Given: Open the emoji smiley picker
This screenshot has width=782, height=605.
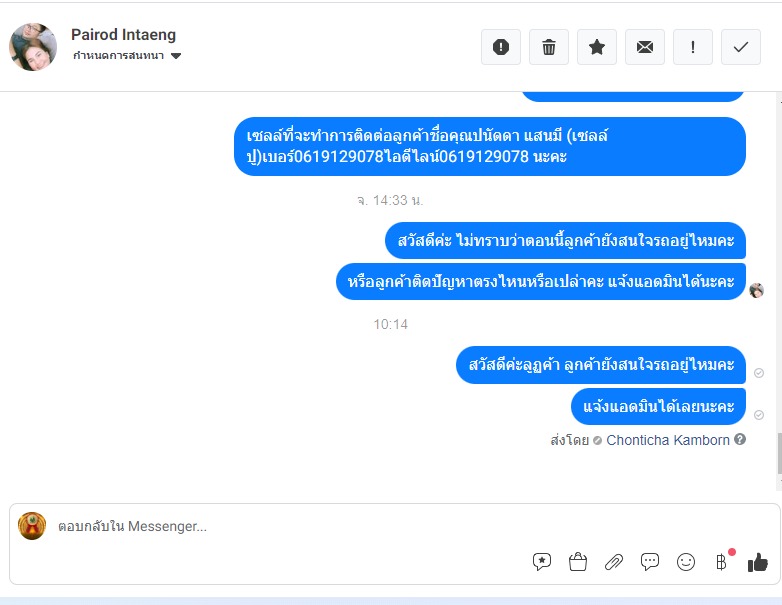Looking at the screenshot, I should pyautogui.click(x=686, y=562).
